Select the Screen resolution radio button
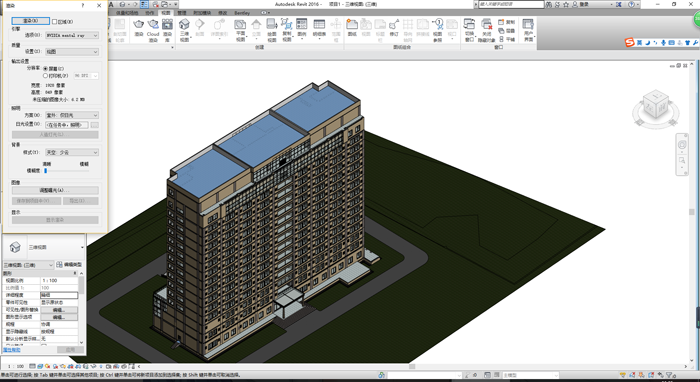The height and width of the screenshot is (382, 700). tap(46, 69)
